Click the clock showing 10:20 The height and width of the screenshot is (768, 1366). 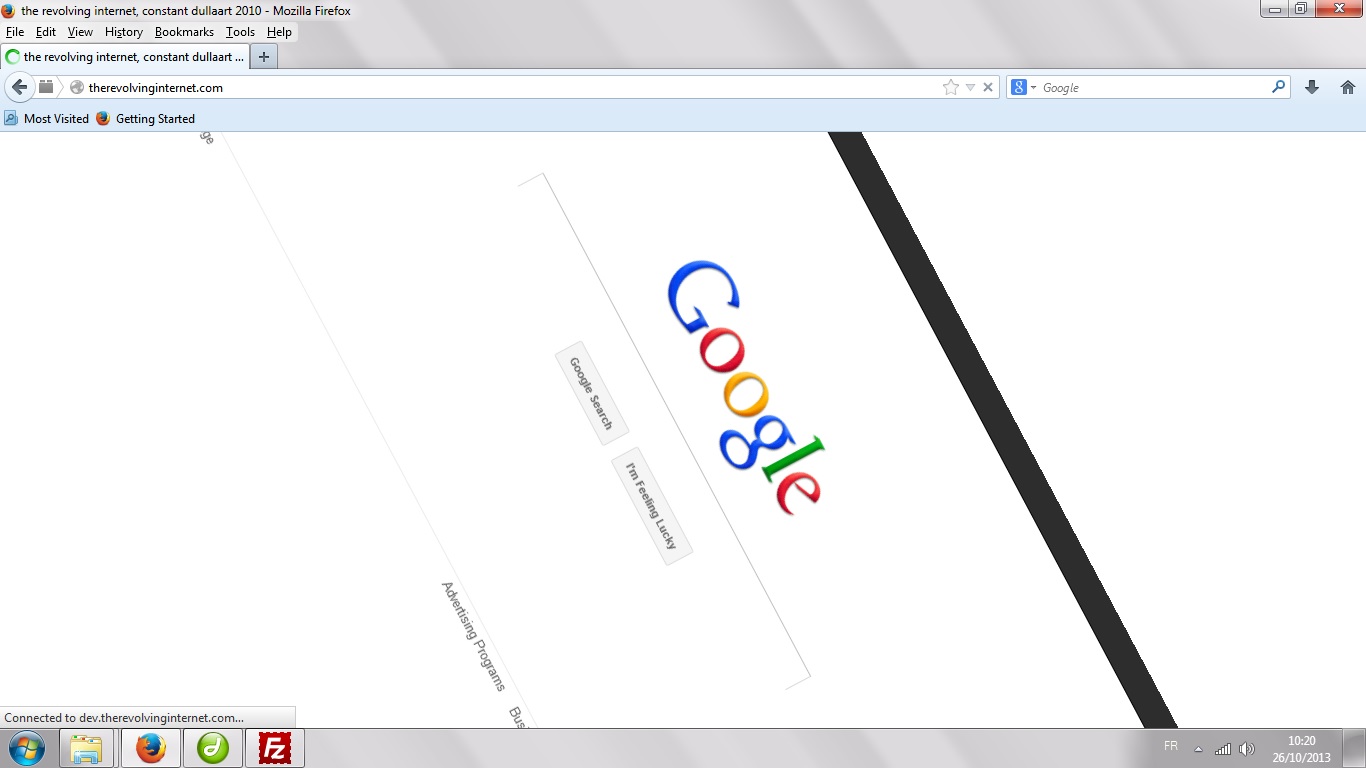tap(1301, 741)
